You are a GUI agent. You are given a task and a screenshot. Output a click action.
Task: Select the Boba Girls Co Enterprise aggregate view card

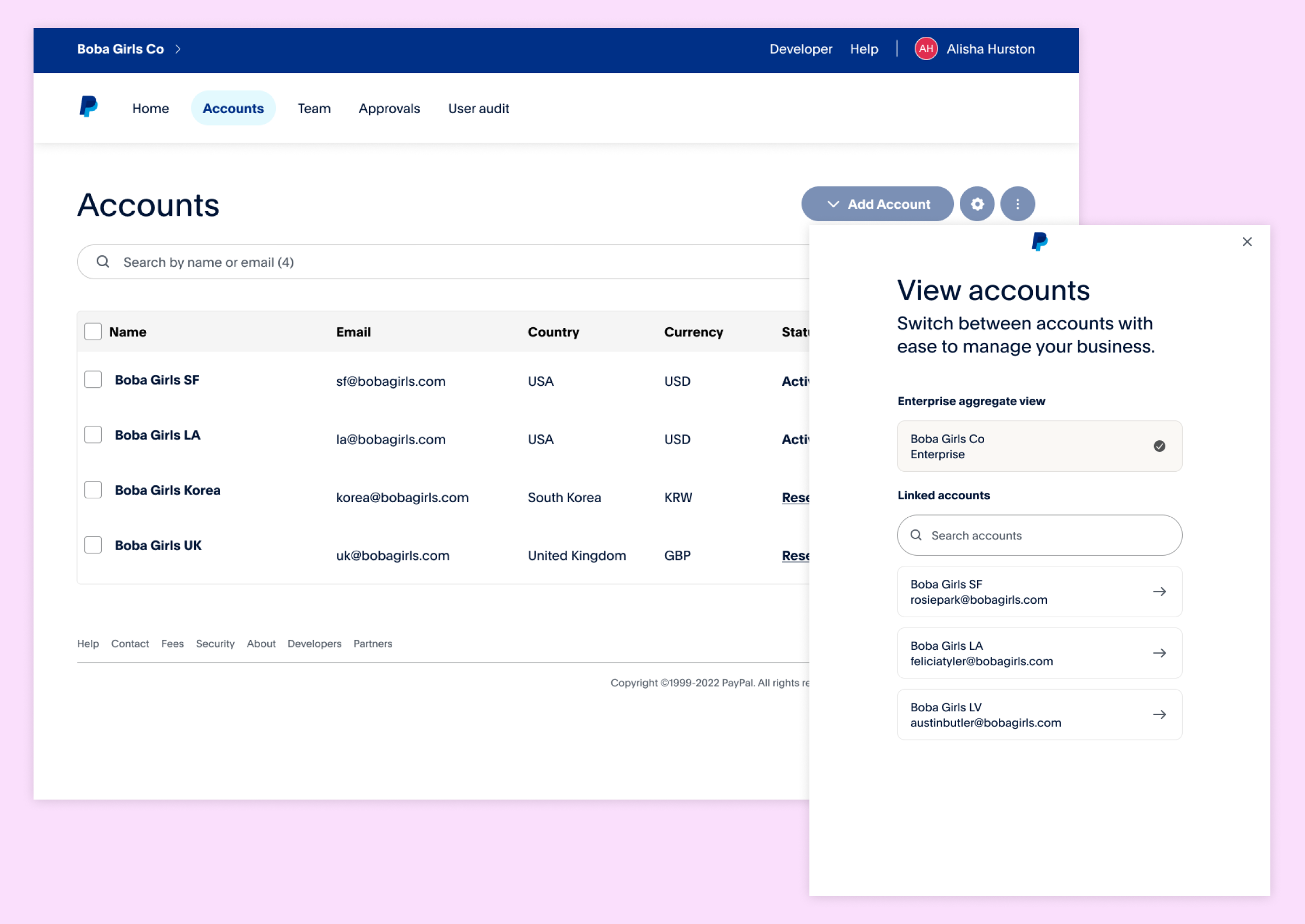point(1039,446)
